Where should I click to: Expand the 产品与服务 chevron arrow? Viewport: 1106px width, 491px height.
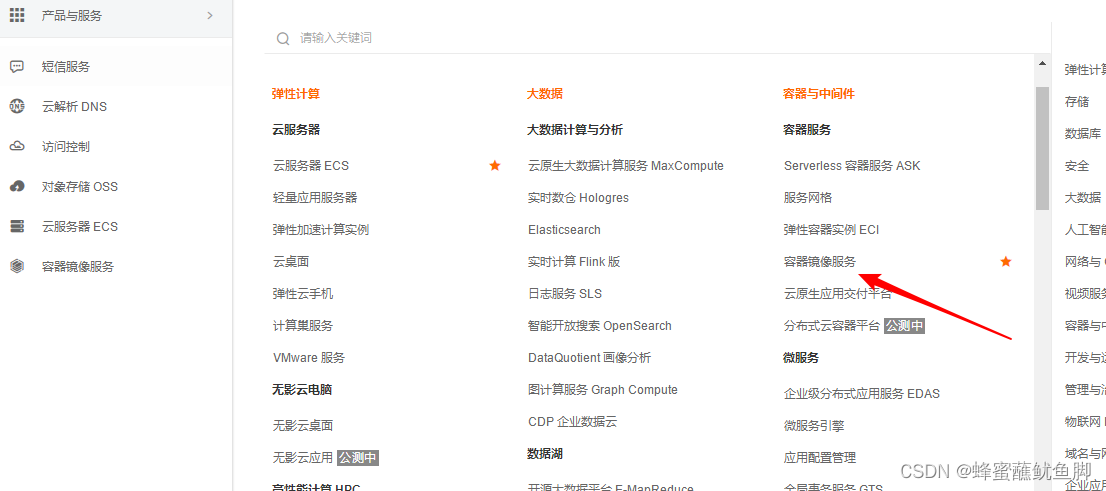[x=209, y=15]
